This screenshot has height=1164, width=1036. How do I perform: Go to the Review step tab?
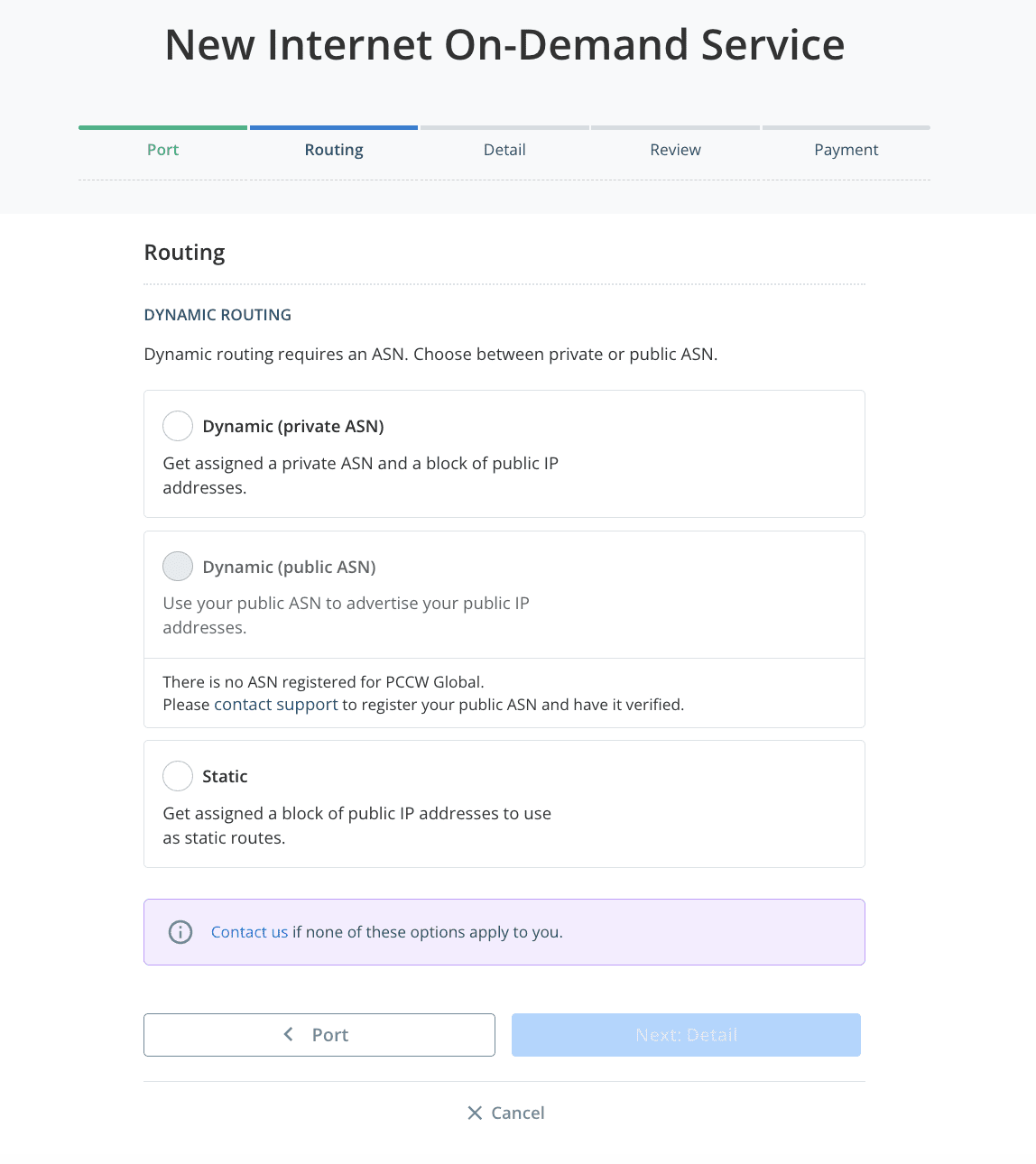pyautogui.click(x=675, y=150)
